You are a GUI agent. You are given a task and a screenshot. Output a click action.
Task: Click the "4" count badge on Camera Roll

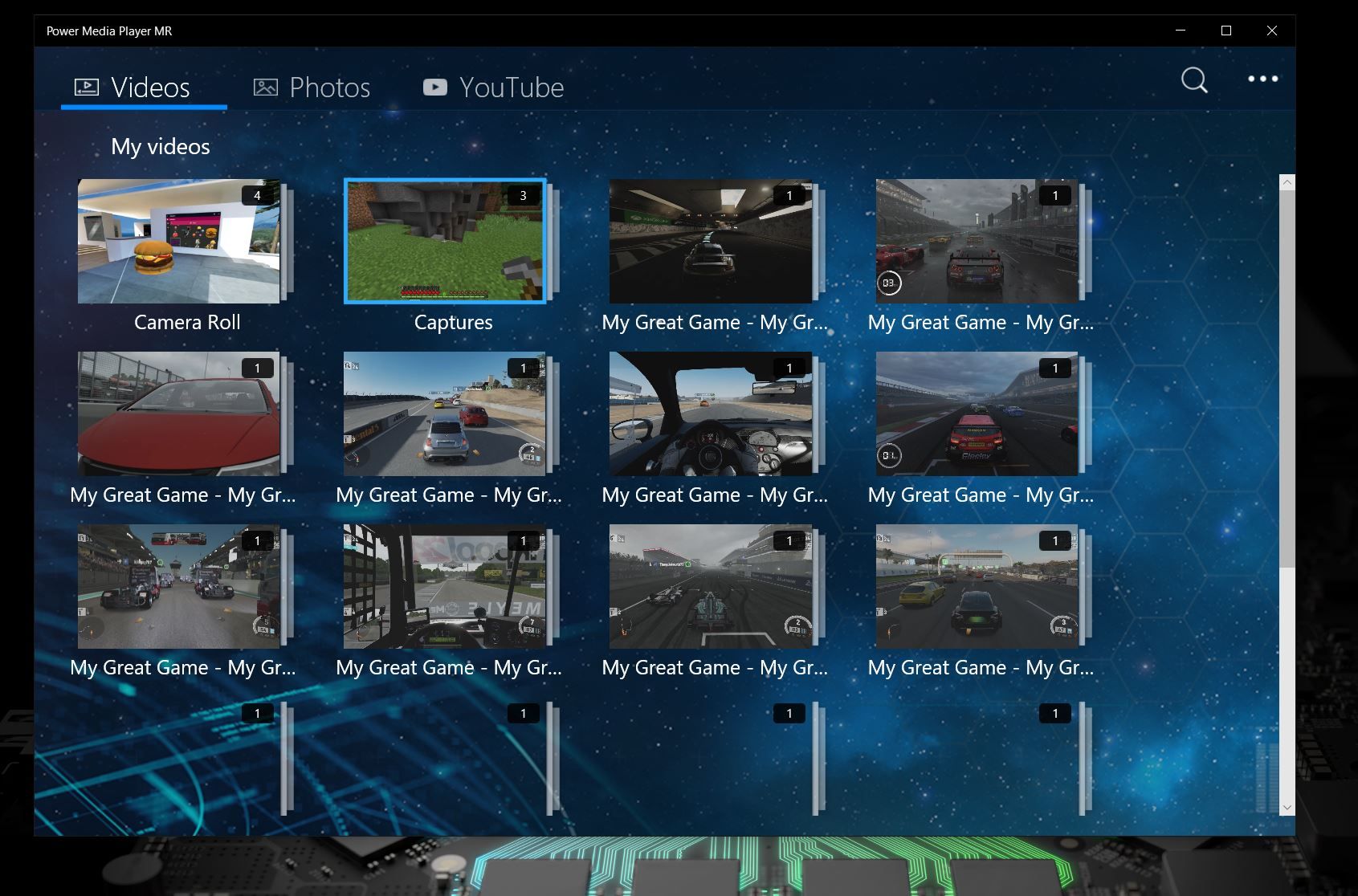tap(257, 195)
